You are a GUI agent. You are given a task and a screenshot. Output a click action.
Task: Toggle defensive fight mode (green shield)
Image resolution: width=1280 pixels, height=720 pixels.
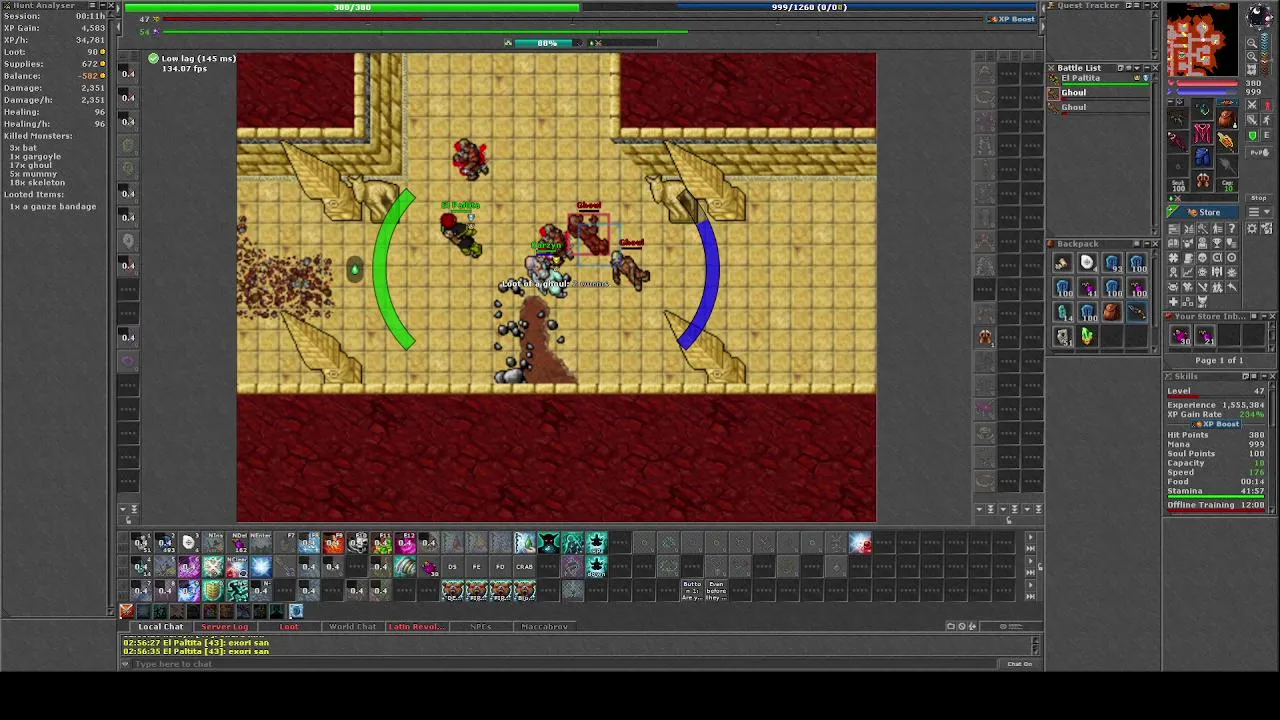[x=1252, y=135]
